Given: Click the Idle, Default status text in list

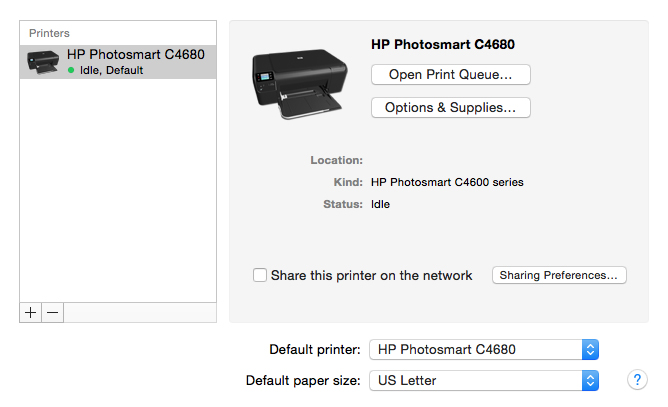Looking at the screenshot, I should pyautogui.click(x=111, y=71).
